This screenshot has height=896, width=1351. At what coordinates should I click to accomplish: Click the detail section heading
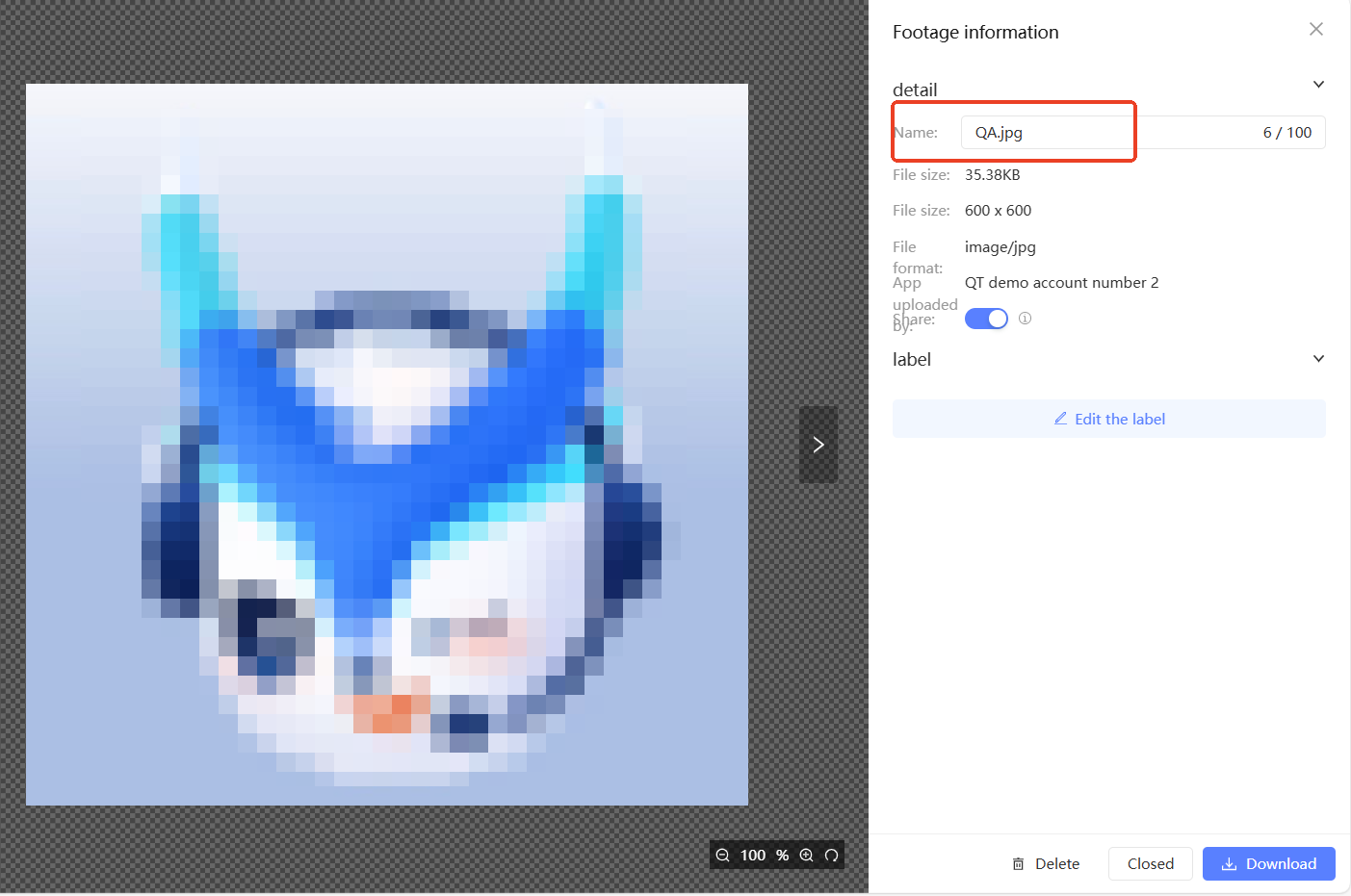click(x=915, y=90)
